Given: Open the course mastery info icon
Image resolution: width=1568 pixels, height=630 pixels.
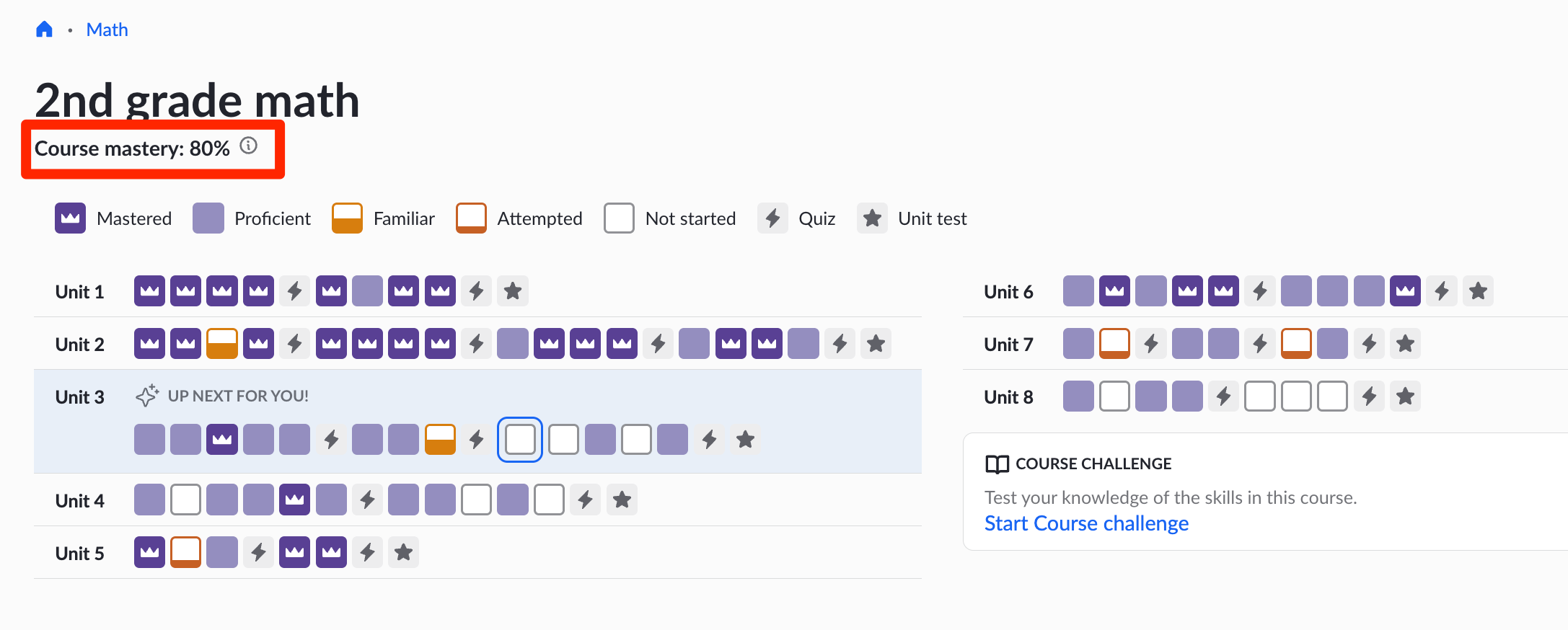Looking at the screenshot, I should (249, 146).
